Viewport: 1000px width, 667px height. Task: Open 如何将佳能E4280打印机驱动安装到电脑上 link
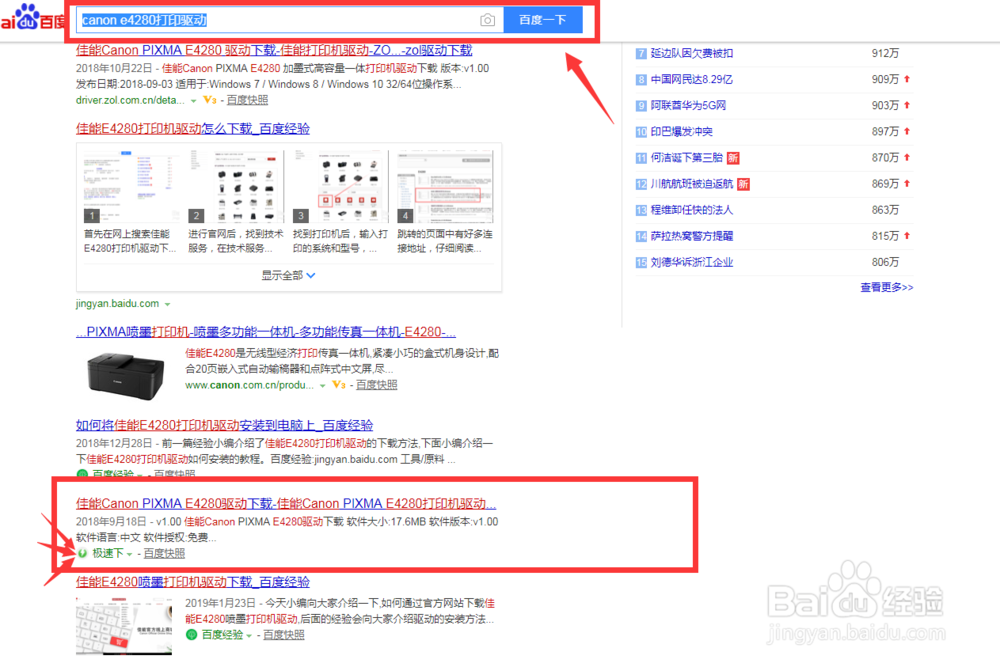[x=224, y=425]
